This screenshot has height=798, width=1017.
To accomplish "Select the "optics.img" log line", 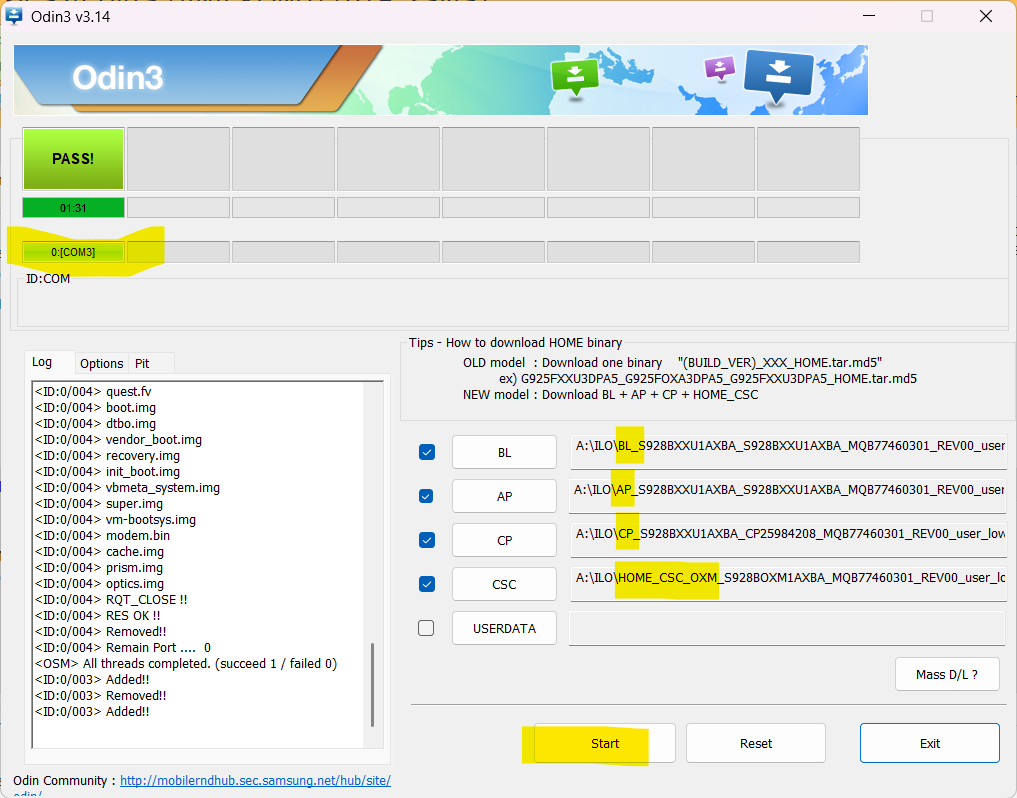I will coord(99,584).
